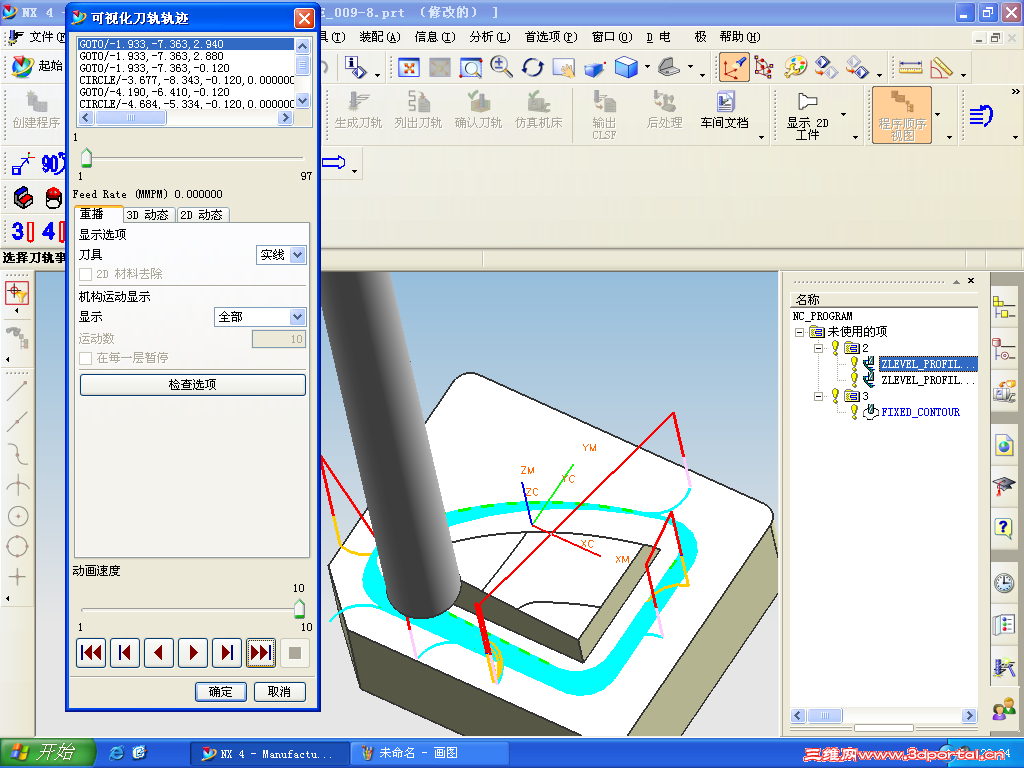This screenshot has height=768, width=1024.
Task: Open the Analysis menu
Action: click(490, 37)
